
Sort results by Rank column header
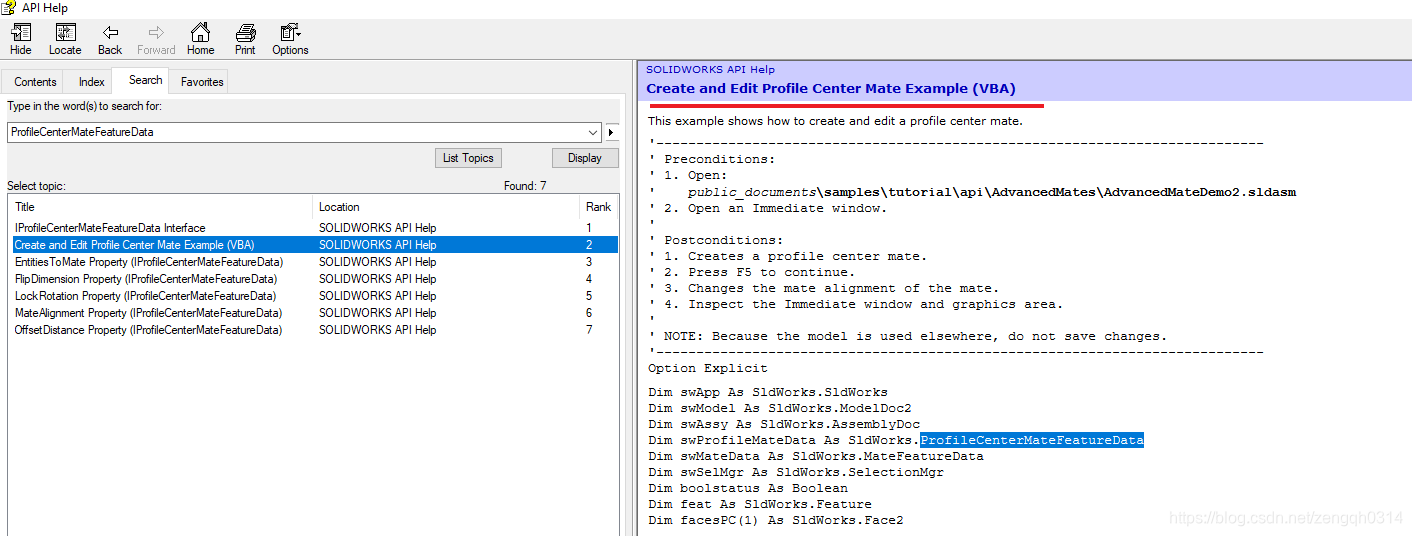tap(599, 207)
